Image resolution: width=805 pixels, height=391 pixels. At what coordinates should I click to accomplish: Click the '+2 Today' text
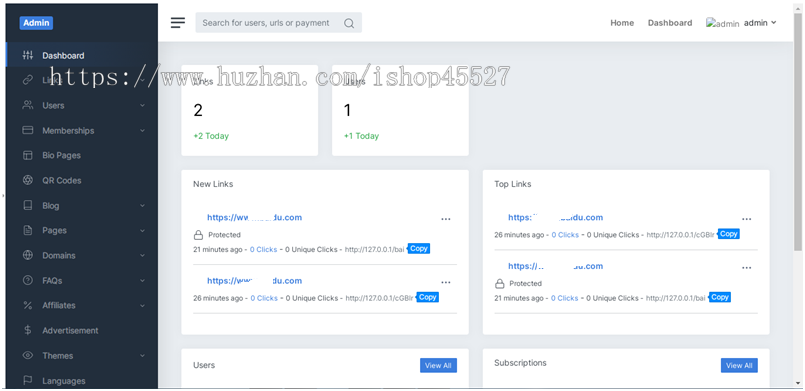click(211, 136)
